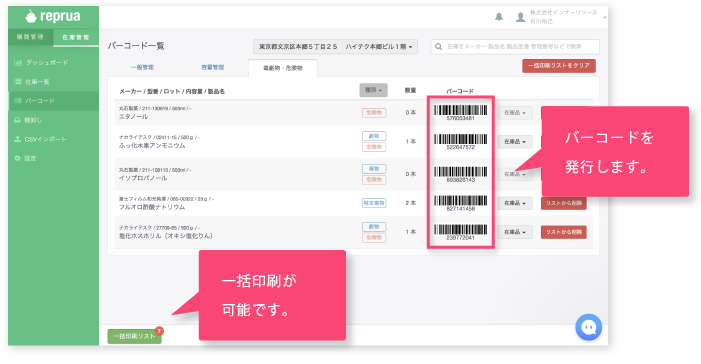Switch to the 購買管理 tab
Image resolution: width=701 pixels, height=364 pixels.
tap(30, 37)
